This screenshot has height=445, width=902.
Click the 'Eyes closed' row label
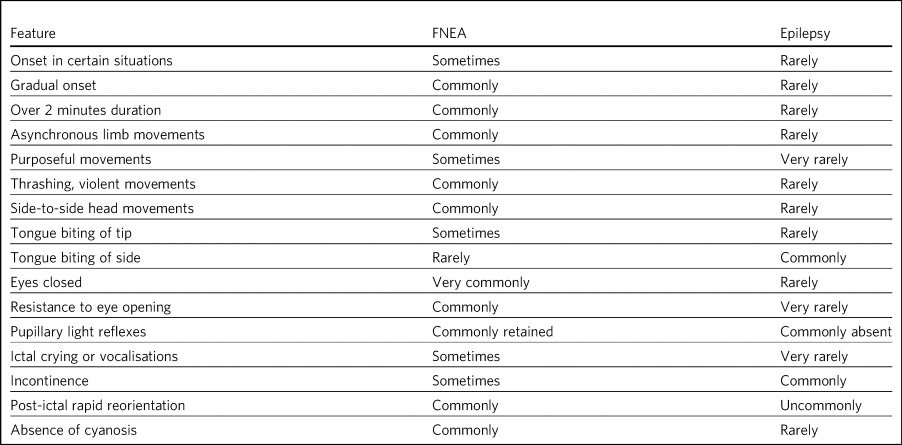[x=47, y=283]
